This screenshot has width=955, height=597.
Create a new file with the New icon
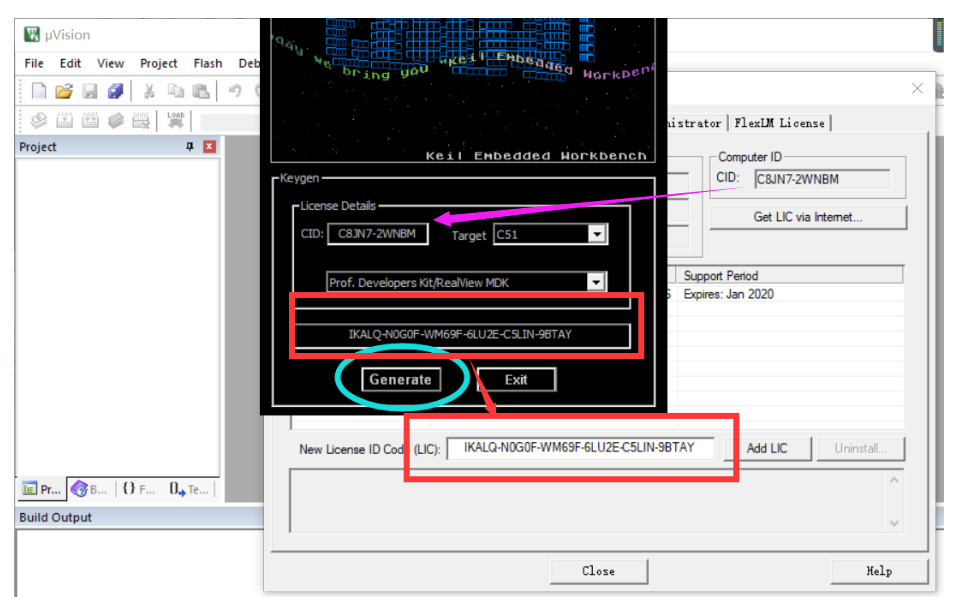click(37, 91)
